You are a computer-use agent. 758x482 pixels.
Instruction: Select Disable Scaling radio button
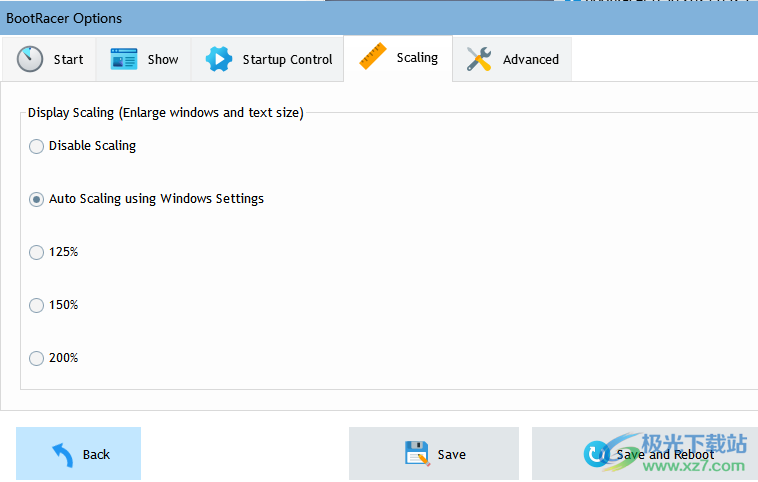[36, 146]
